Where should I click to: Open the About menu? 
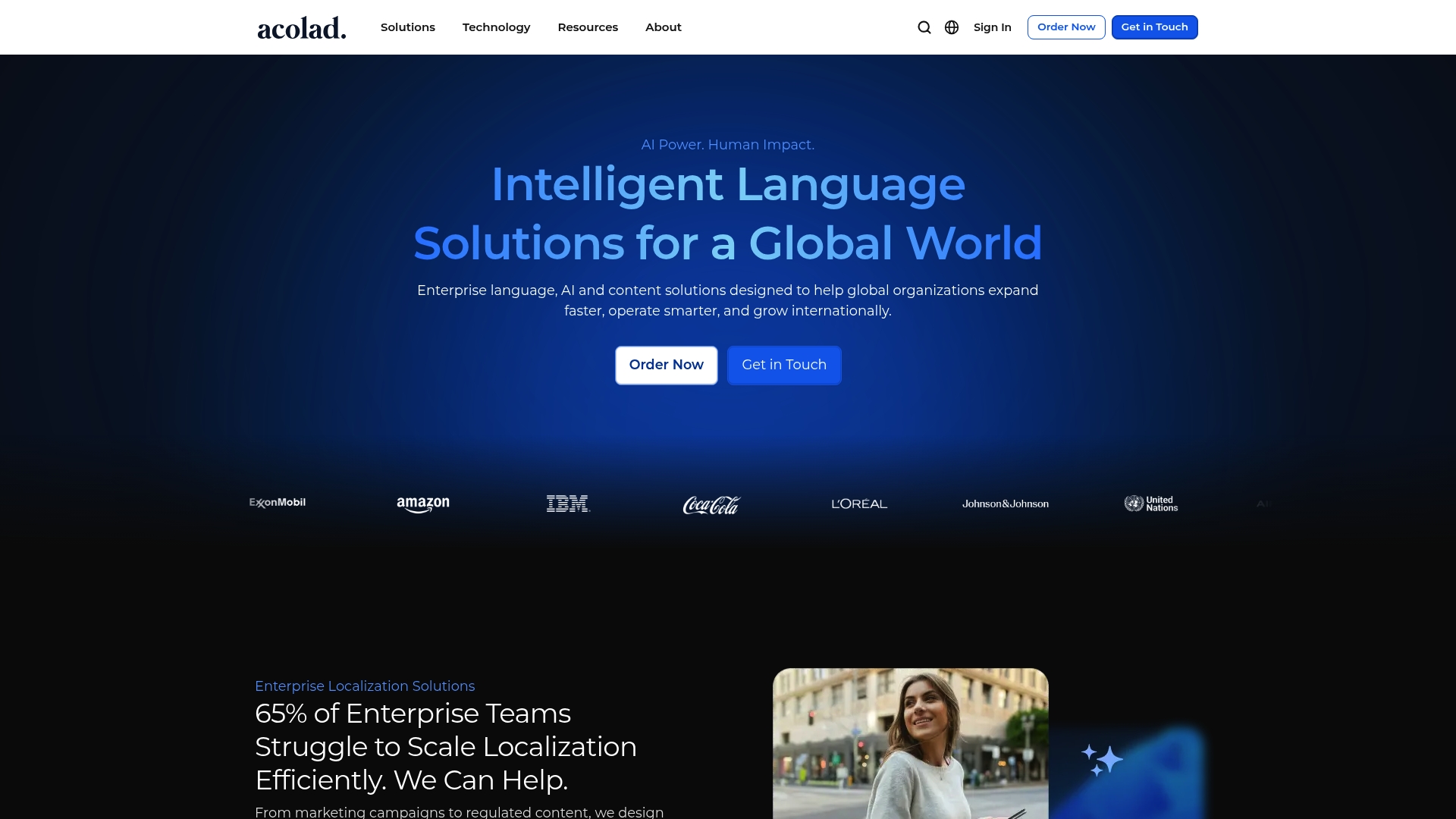(664, 27)
